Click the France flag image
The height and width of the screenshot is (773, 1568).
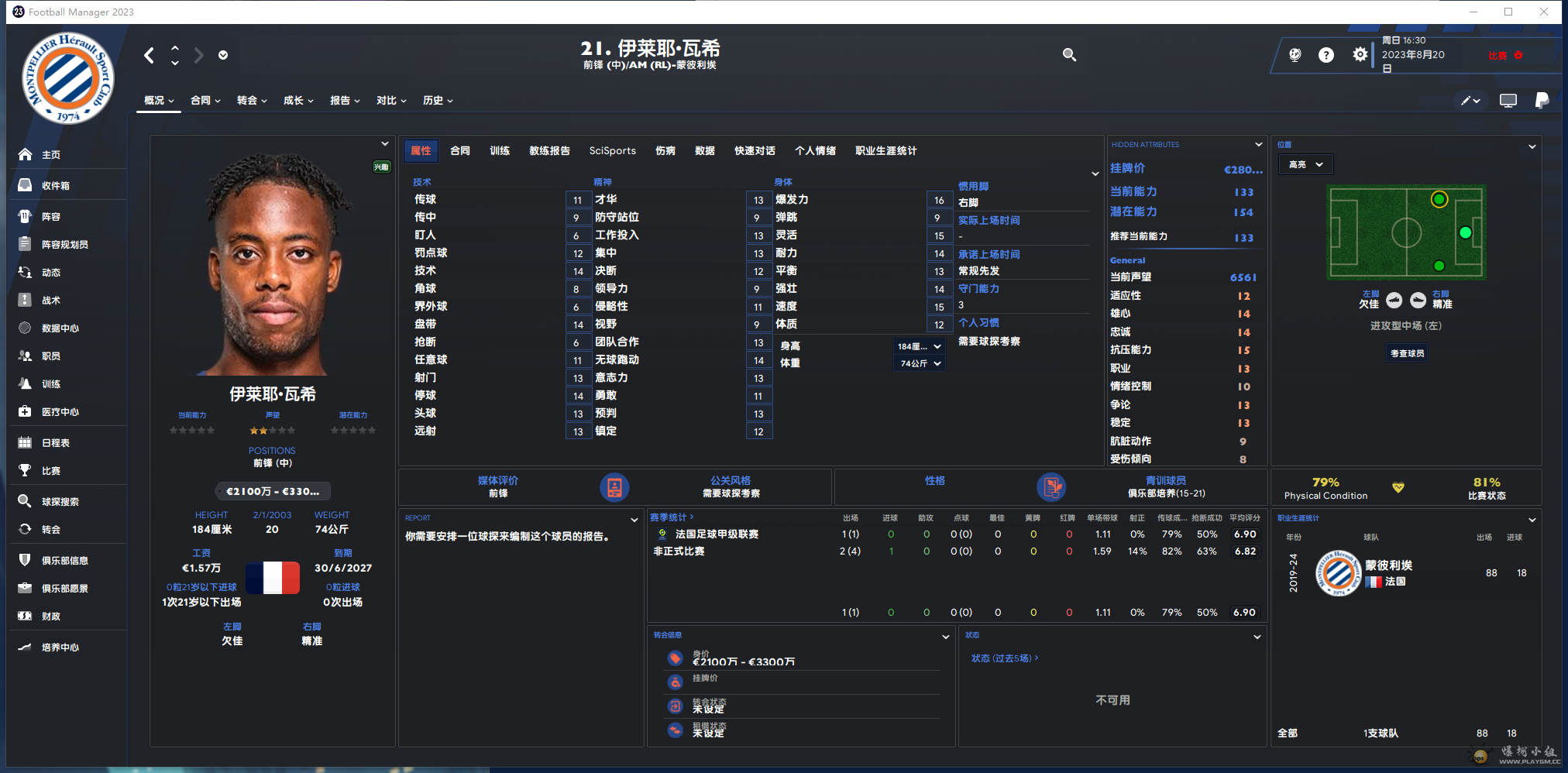(272, 578)
